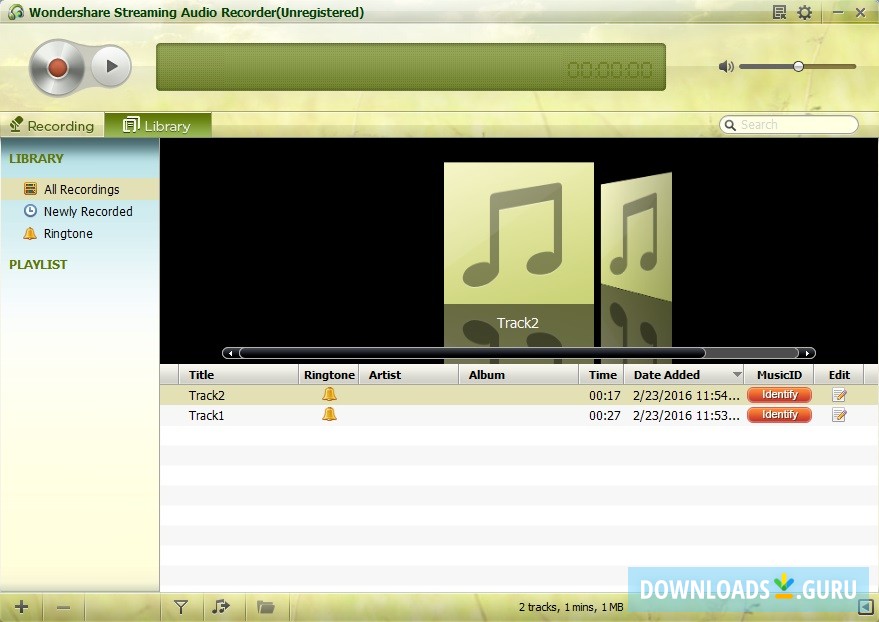
Task: Select the Newly Recorded item
Action: (x=90, y=211)
